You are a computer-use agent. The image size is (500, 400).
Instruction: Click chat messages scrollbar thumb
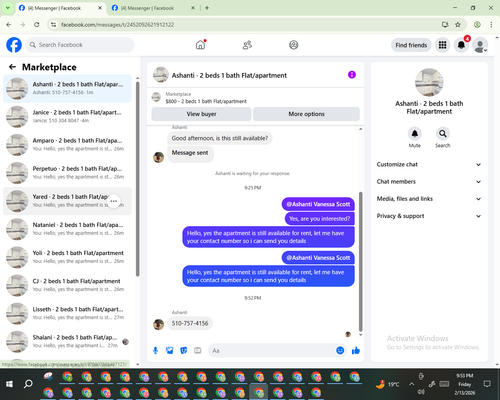(x=360, y=261)
